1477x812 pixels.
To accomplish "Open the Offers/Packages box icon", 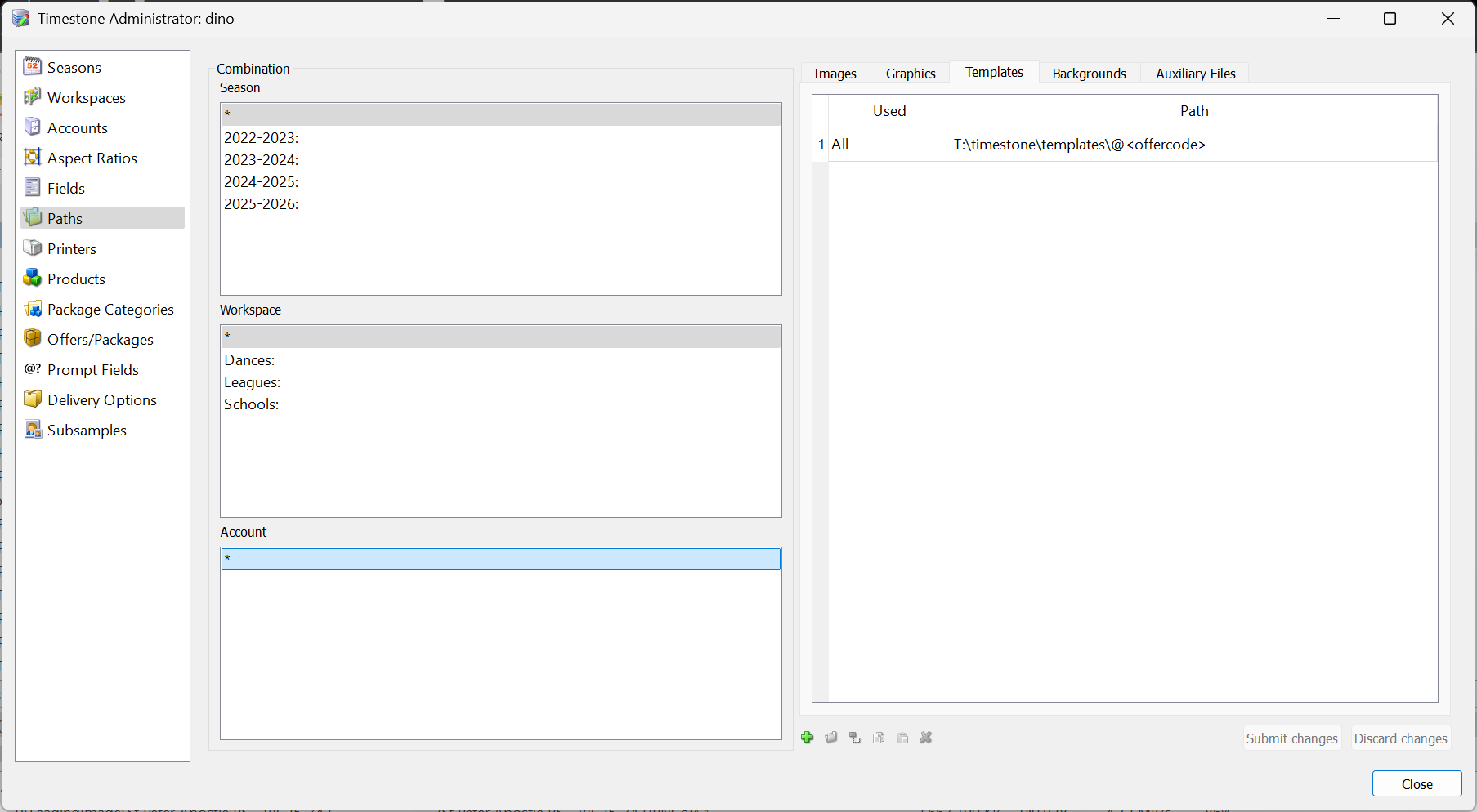I will (33, 339).
